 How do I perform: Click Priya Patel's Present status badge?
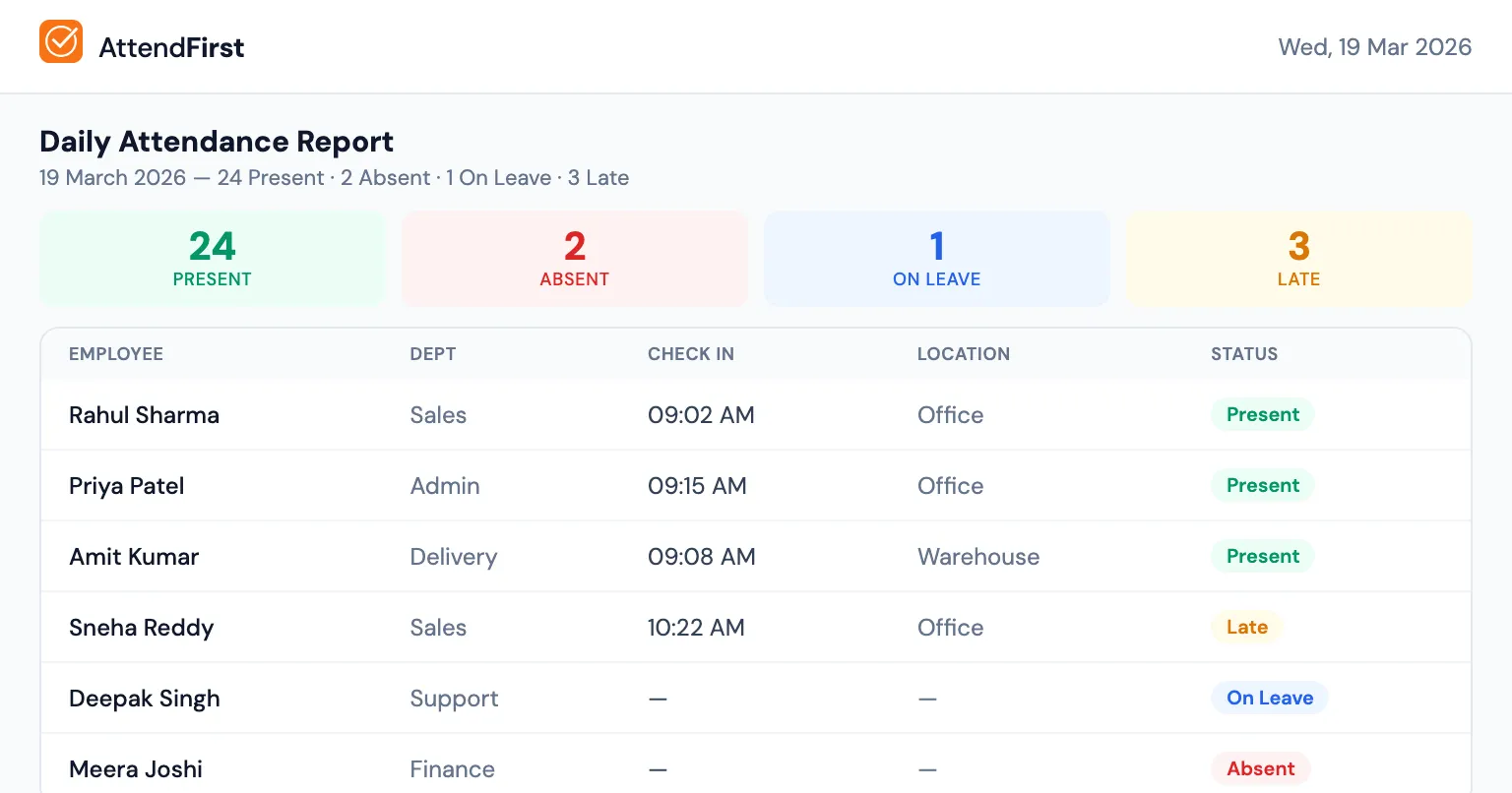[x=1263, y=485]
